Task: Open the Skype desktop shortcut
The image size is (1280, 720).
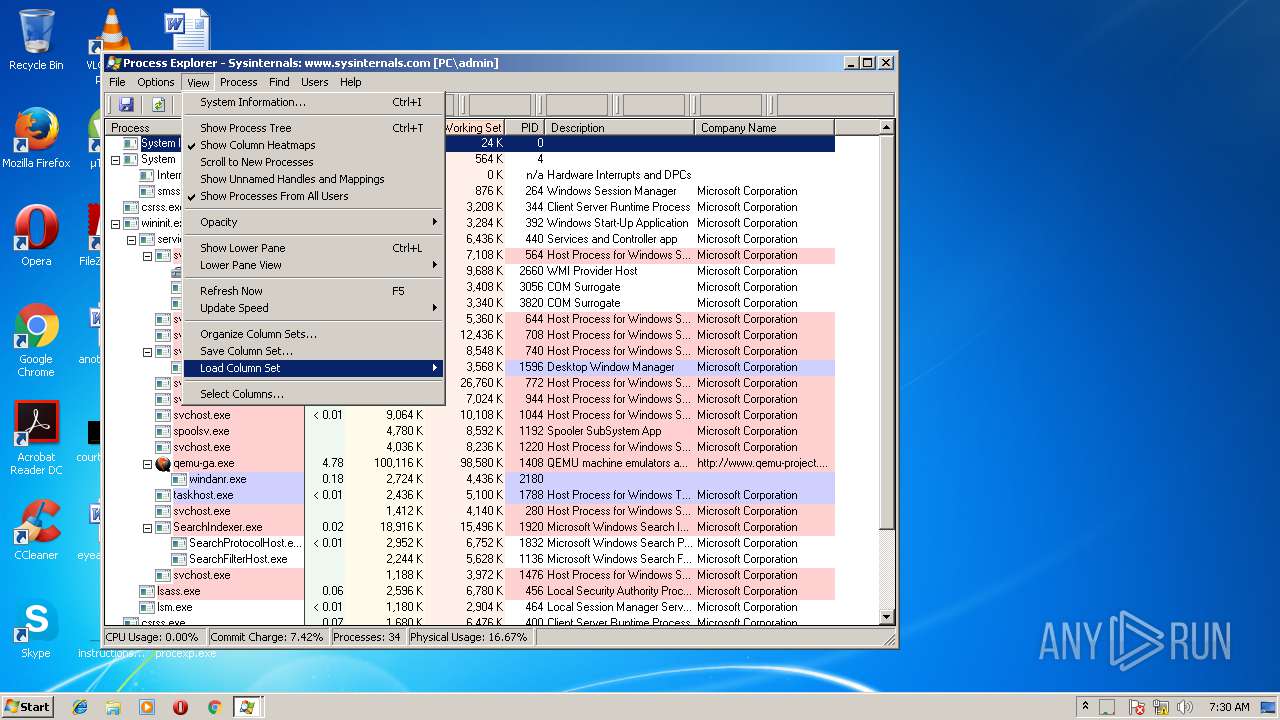Action: (36, 628)
